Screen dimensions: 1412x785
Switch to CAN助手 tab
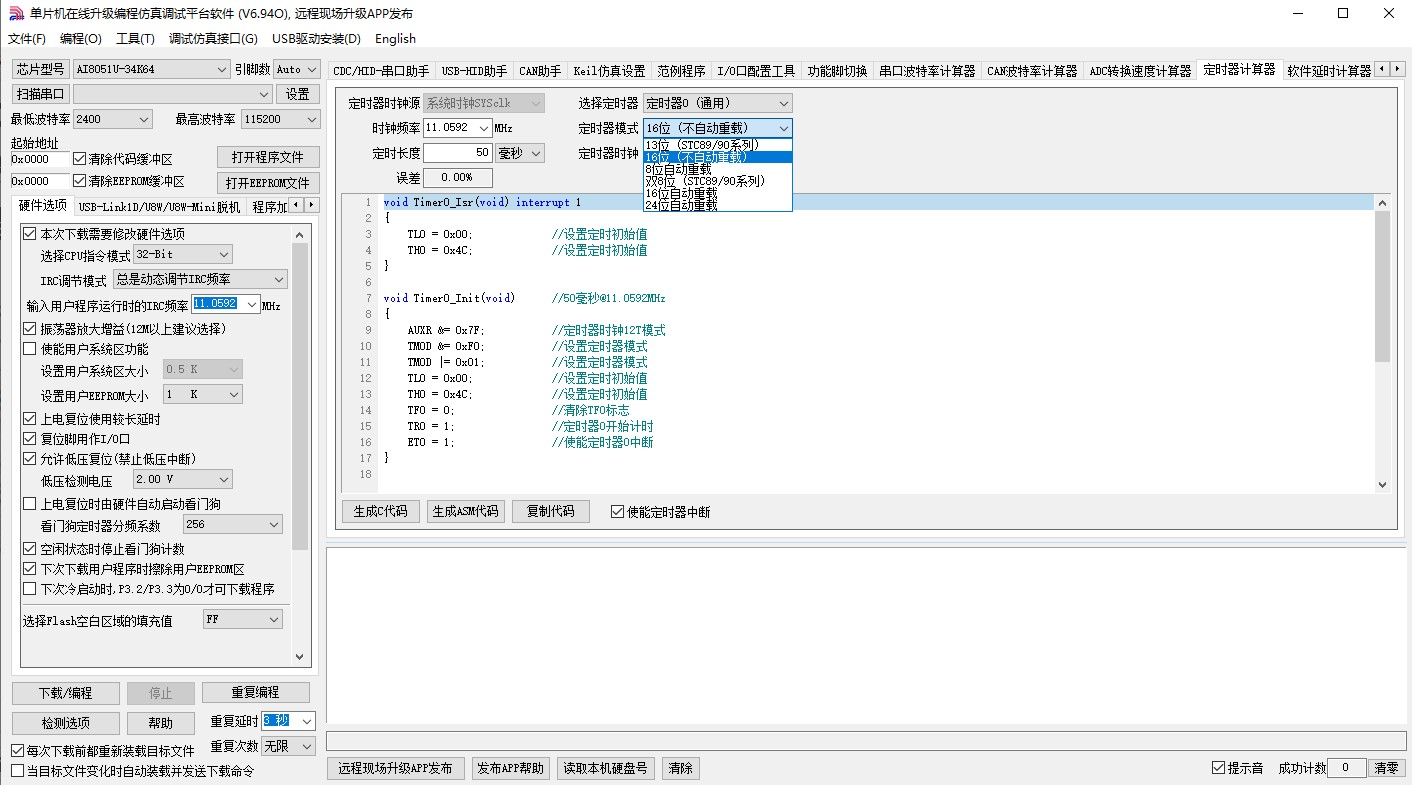point(540,71)
